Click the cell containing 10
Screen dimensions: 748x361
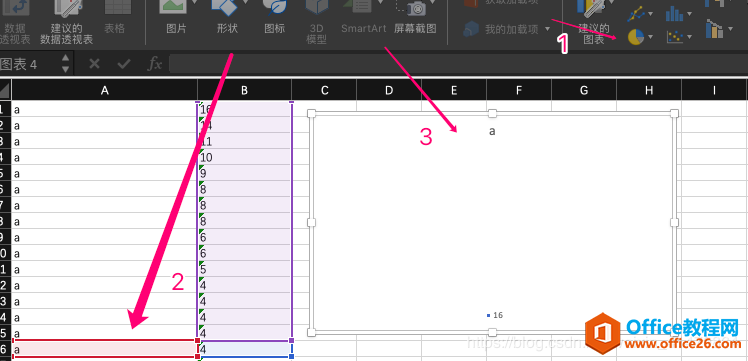(244, 157)
